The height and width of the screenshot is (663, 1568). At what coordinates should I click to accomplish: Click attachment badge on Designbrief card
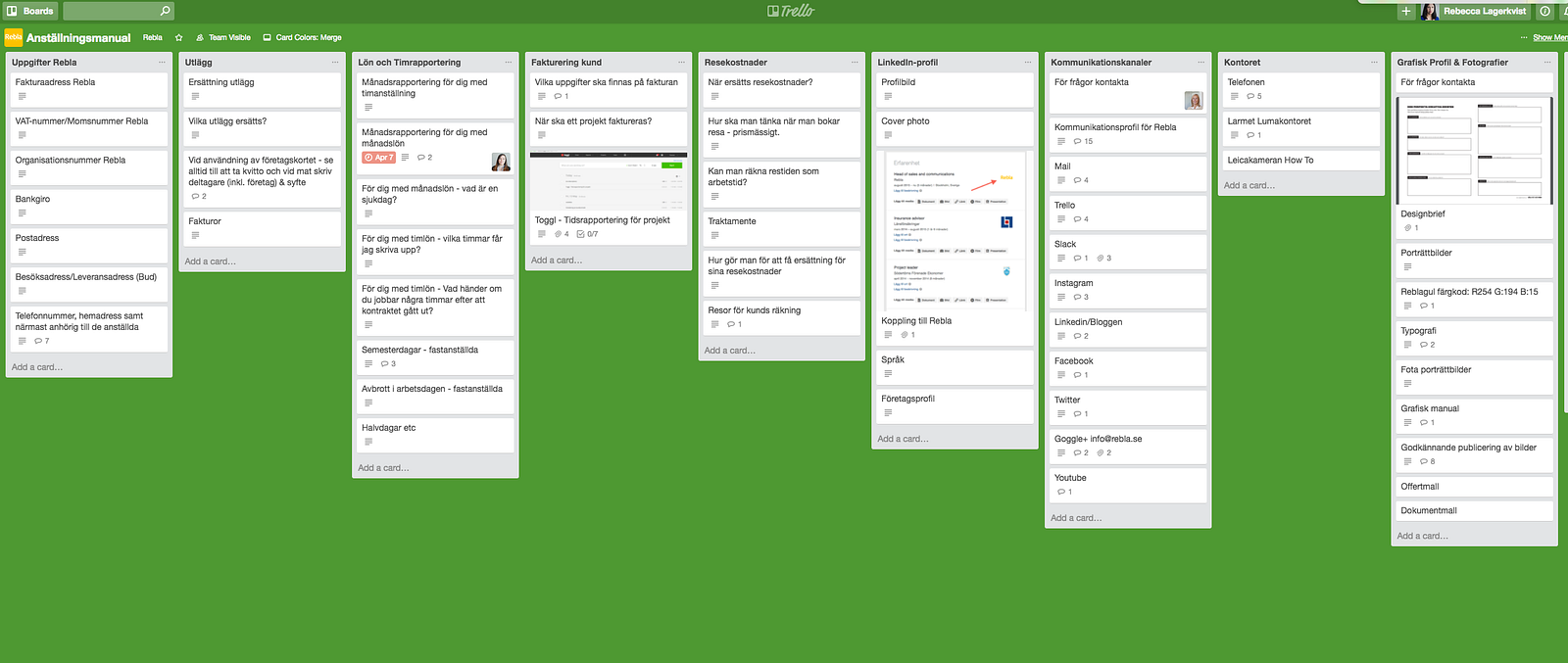1411,227
